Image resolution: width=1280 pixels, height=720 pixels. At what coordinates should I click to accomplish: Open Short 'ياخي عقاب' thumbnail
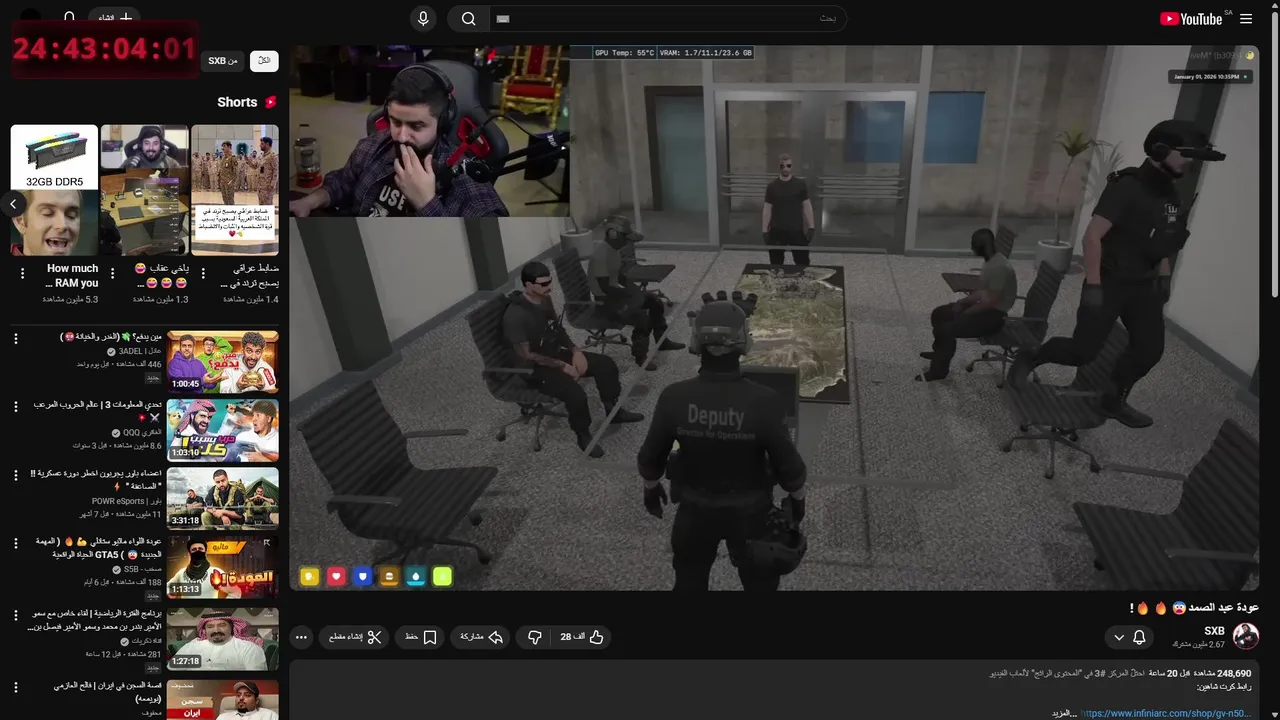(144, 190)
